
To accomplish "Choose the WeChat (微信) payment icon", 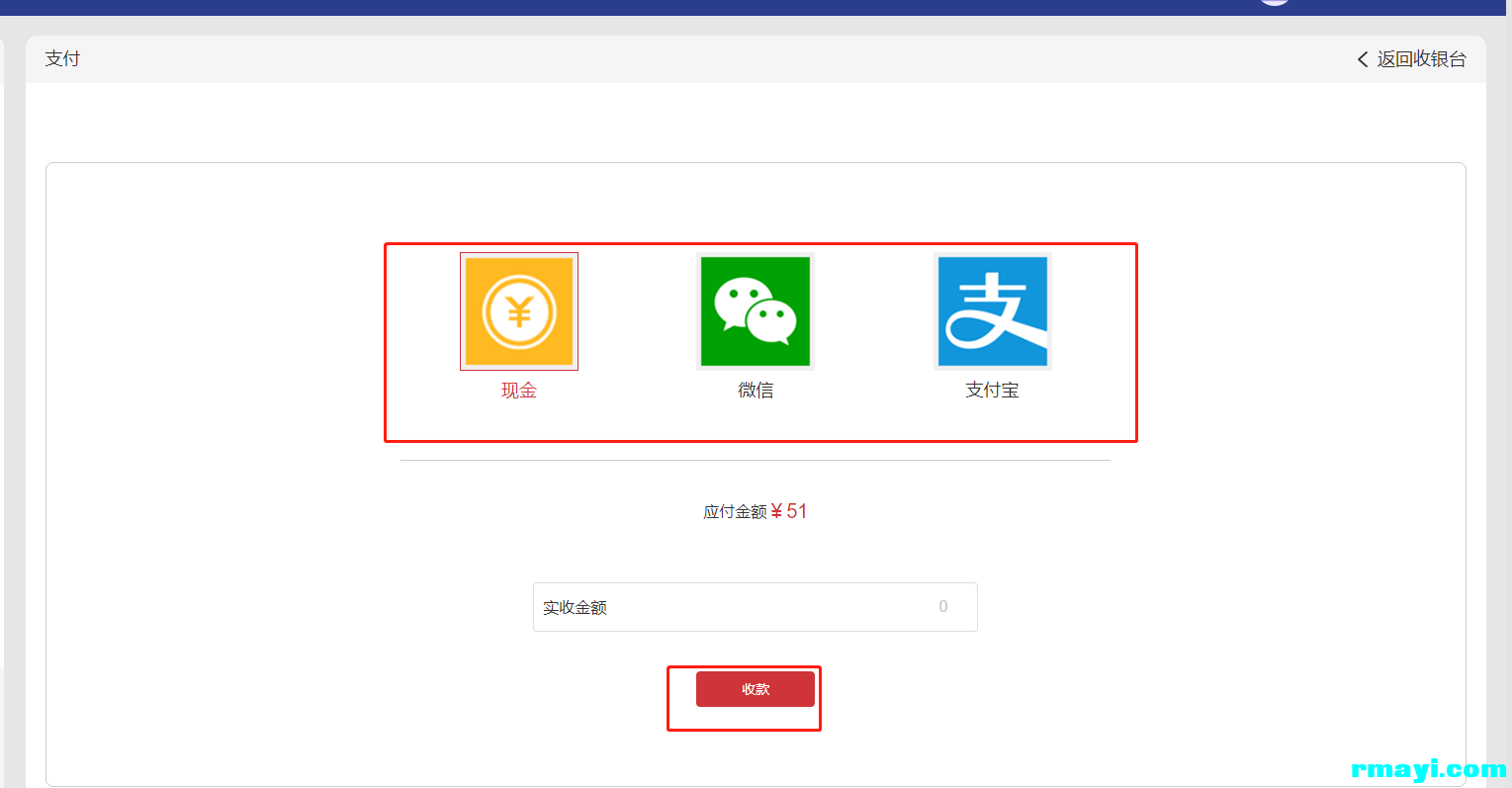I will coord(756,311).
